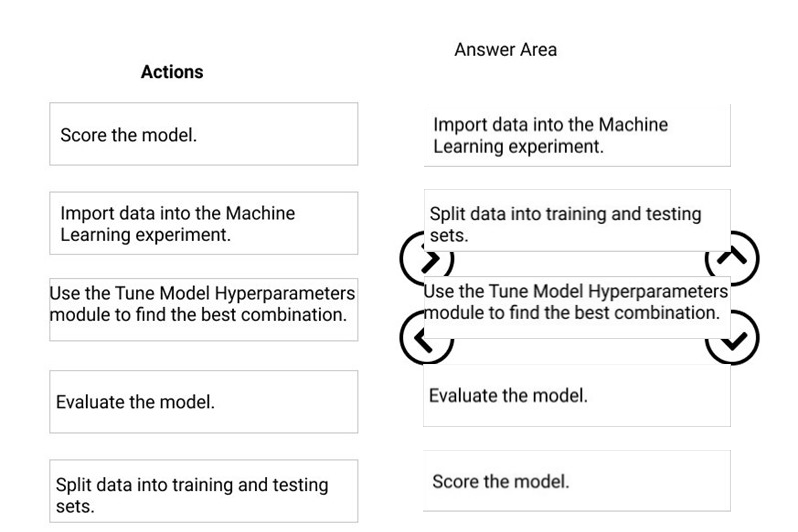This screenshot has height=532, width=798.
Task: Click the word 'Hyperparameters' in Actions column
Action: click(285, 293)
